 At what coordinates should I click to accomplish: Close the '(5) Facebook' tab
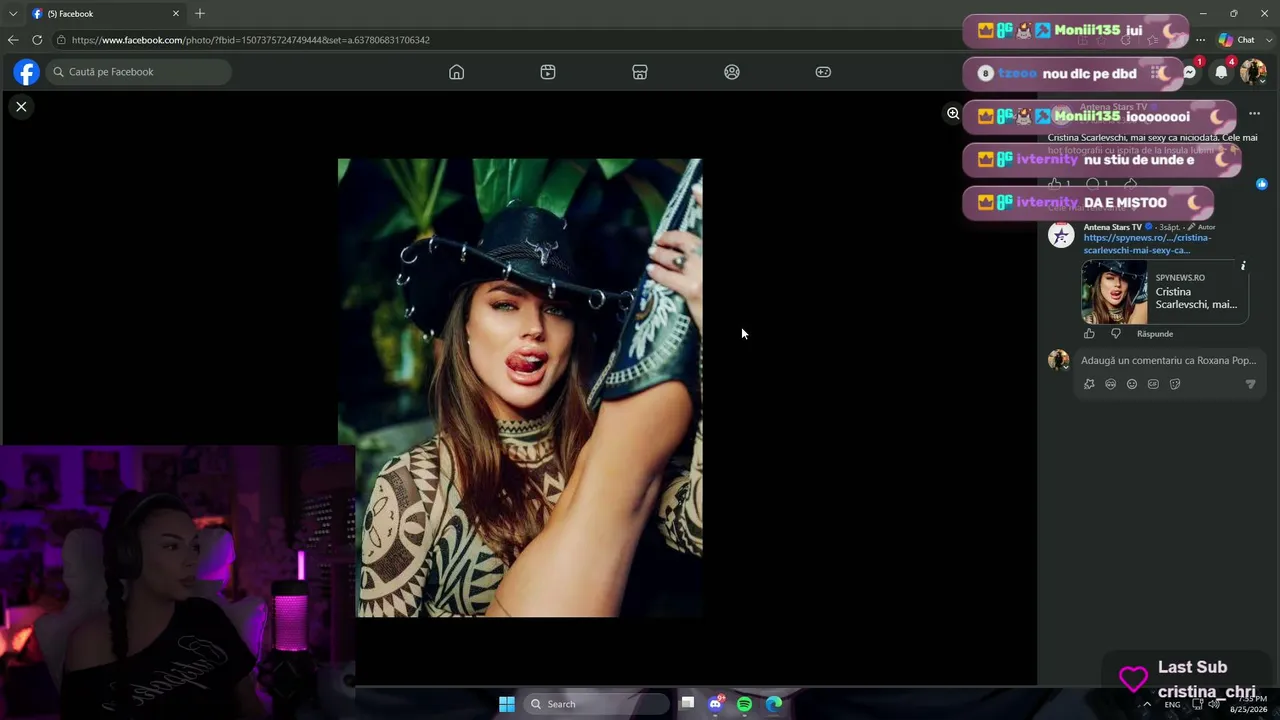click(x=176, y=14)
